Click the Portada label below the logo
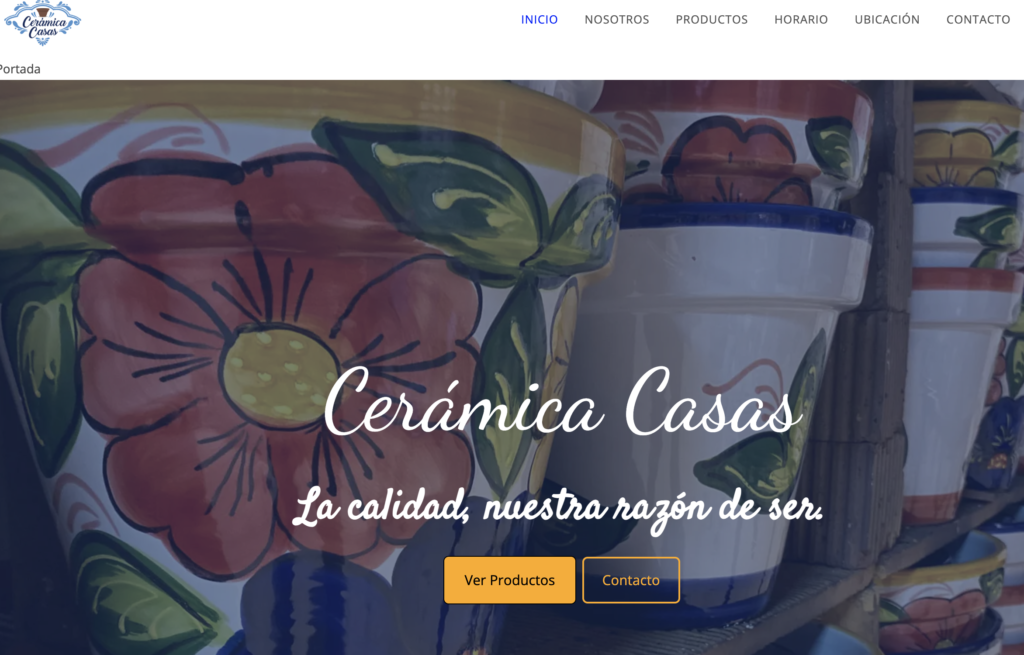The height and width of the screenshot is (655, 1024). pos(20,69)
